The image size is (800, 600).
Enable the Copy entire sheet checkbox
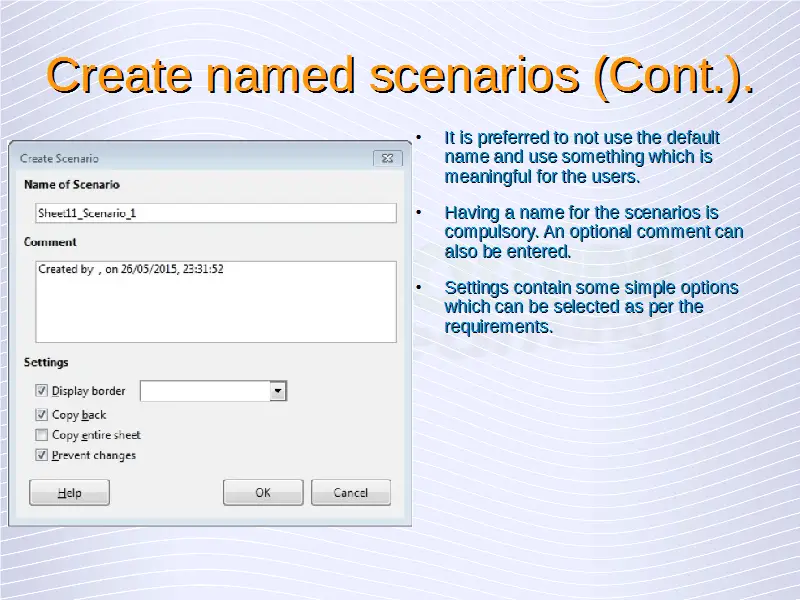tap(42, 435)
